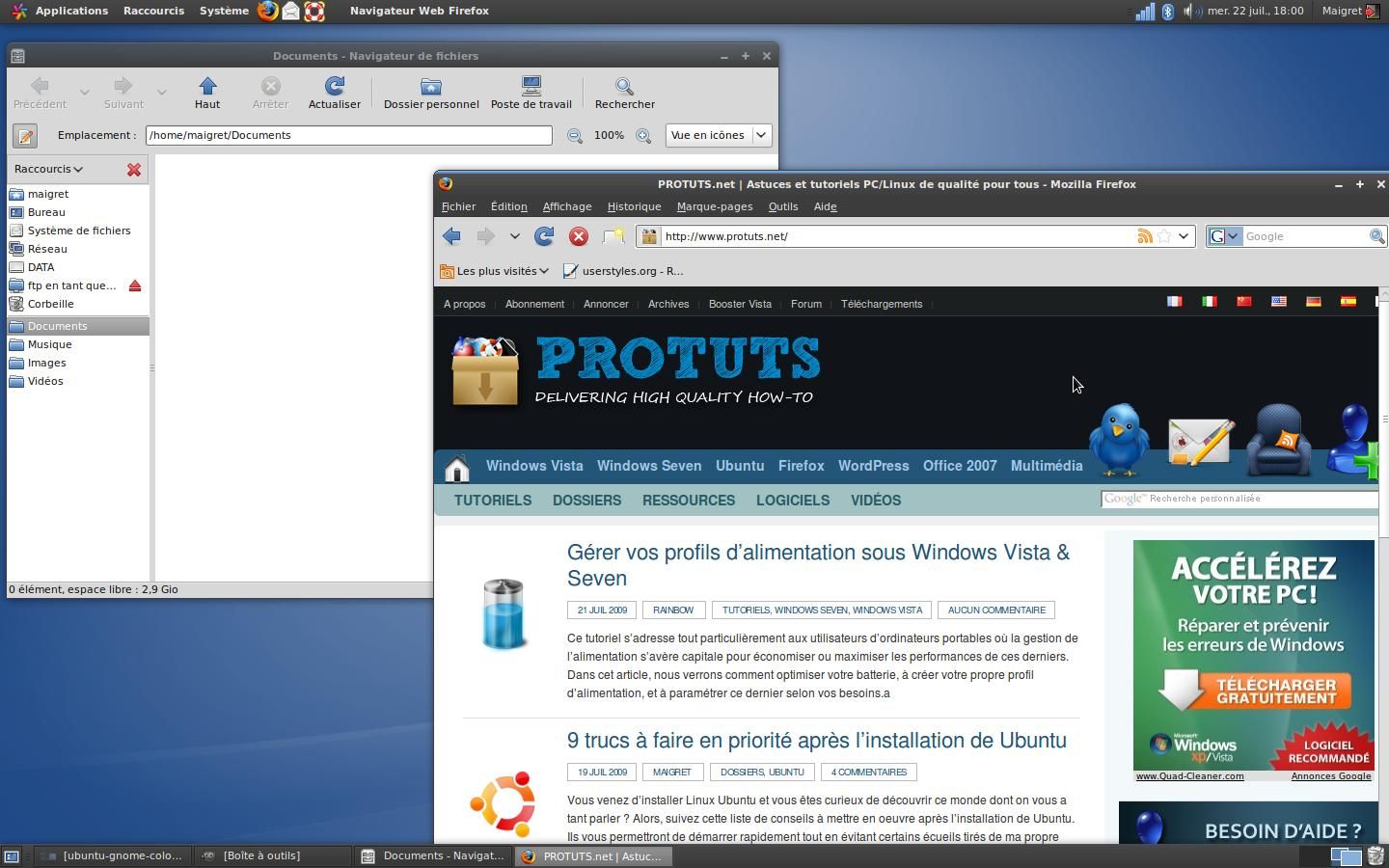The height and width of the screenshot is (868, 1389).
Task: Close the Raccourcis sidebar pane
Action: click(134, 170)
